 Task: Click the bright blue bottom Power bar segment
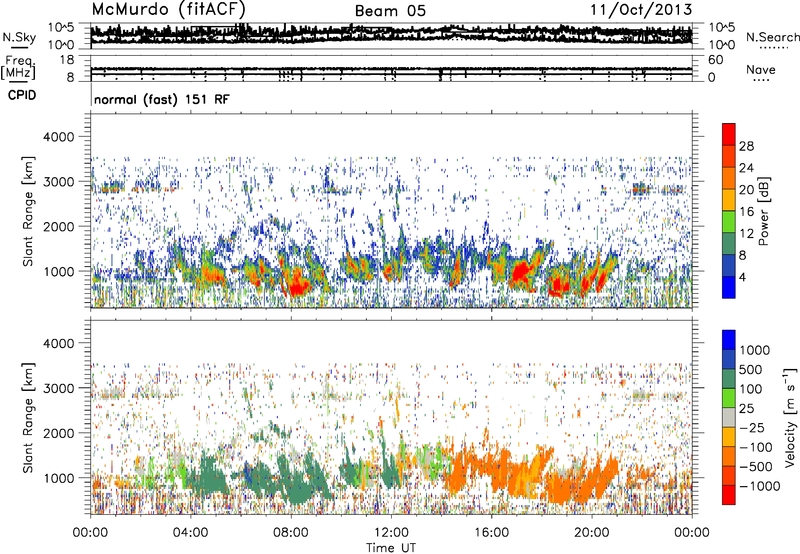click(729, 287)
